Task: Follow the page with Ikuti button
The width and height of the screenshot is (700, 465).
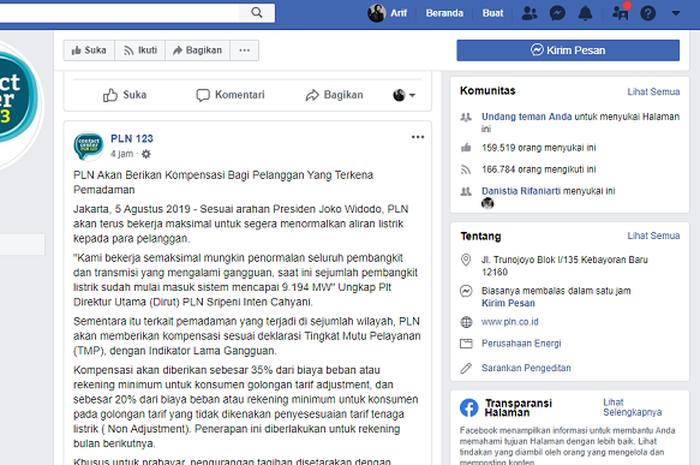Action: coord(140,50)
